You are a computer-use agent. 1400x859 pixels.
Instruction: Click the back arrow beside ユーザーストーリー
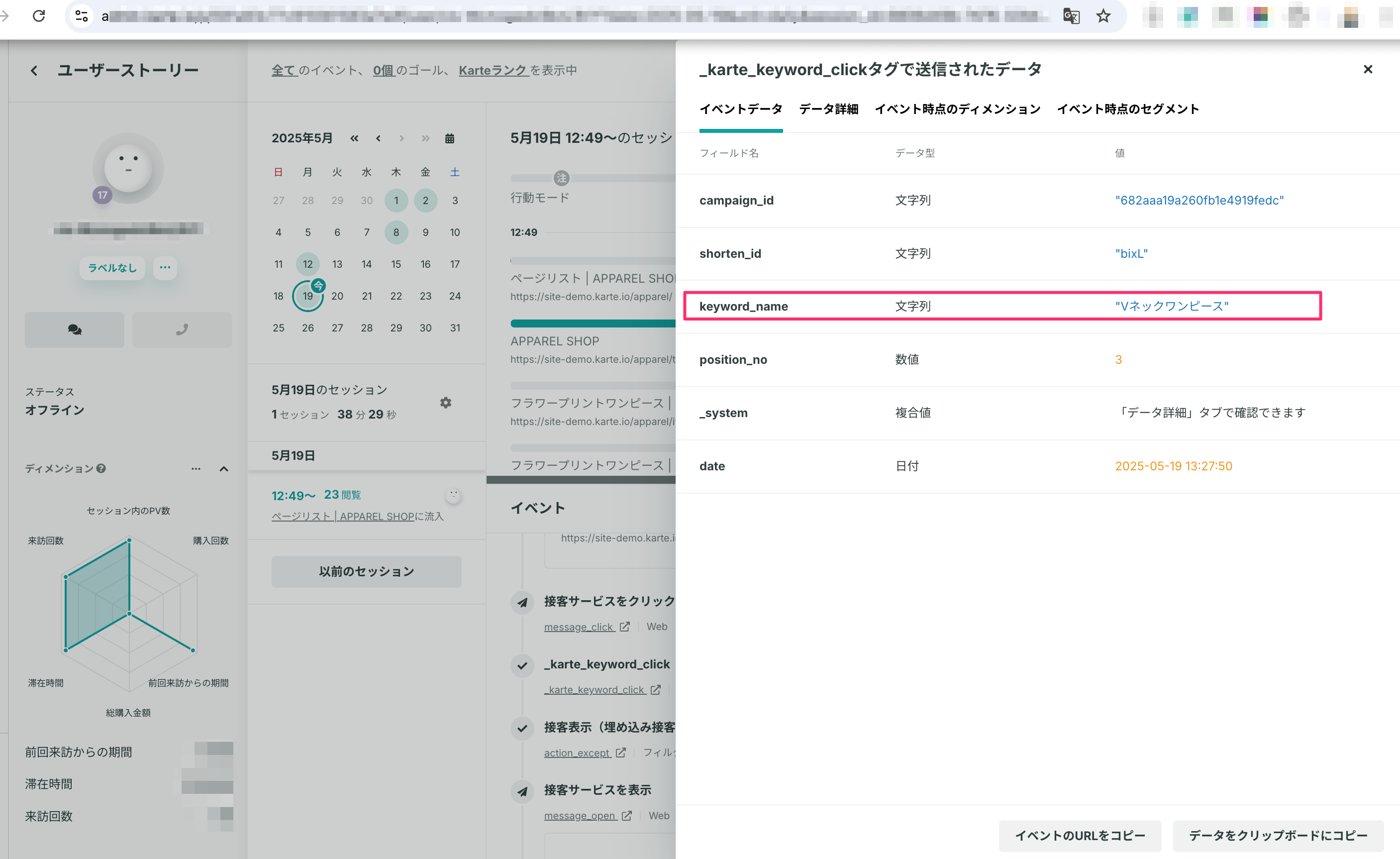[x=34, y=71]
